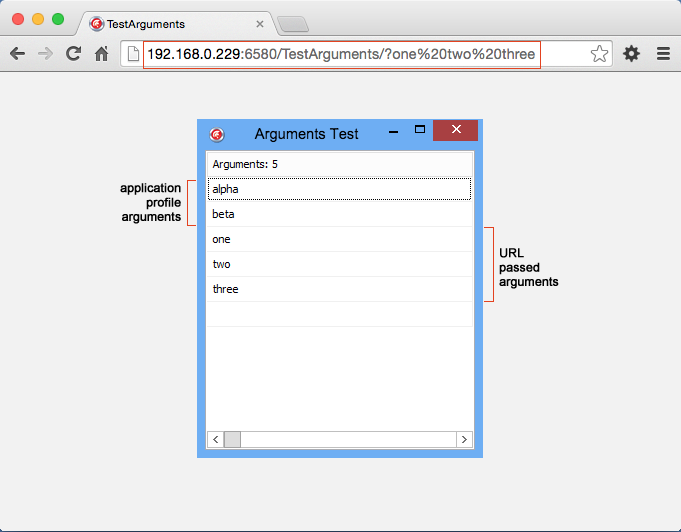The width and height of the screenshot is (681, 532).
Task: Go to the browser home page
Action: [x=101, y=54]
